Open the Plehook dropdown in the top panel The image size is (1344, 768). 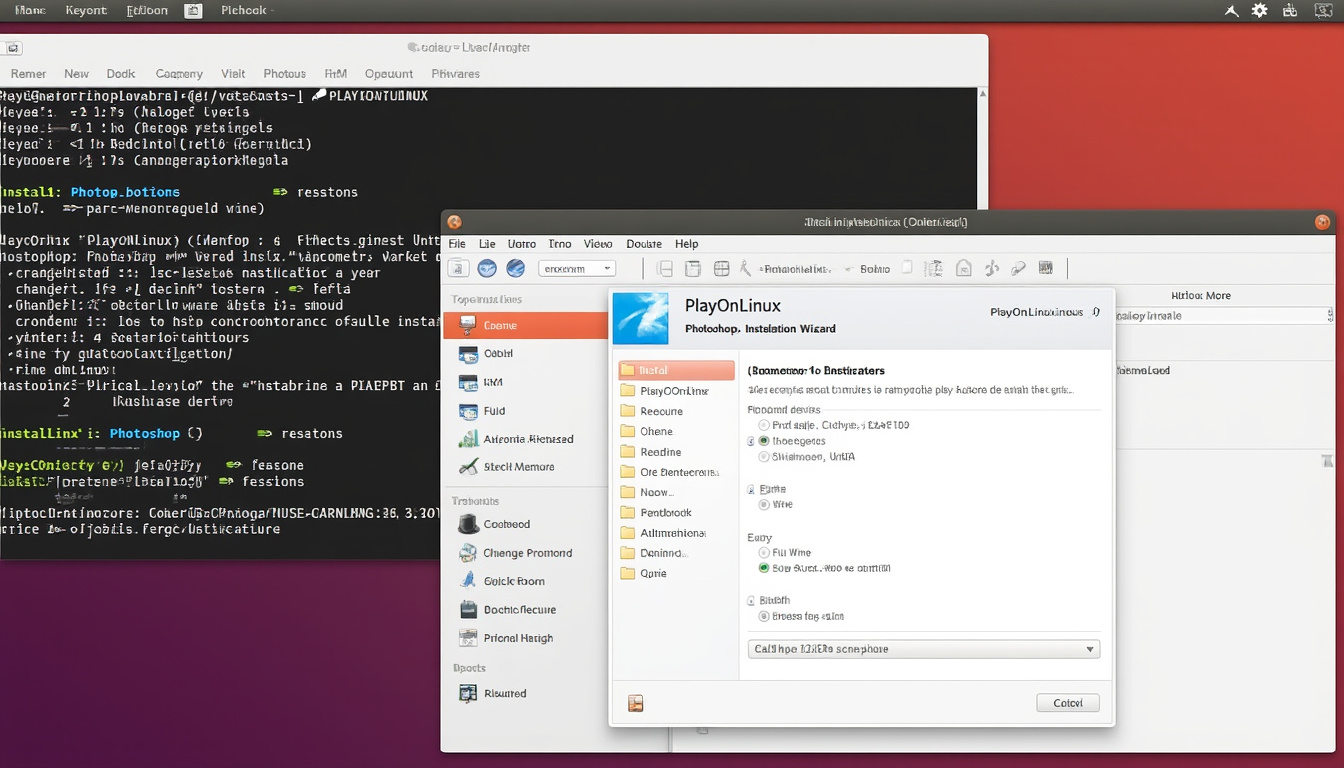pyautogui.click(x=248, y=10)
